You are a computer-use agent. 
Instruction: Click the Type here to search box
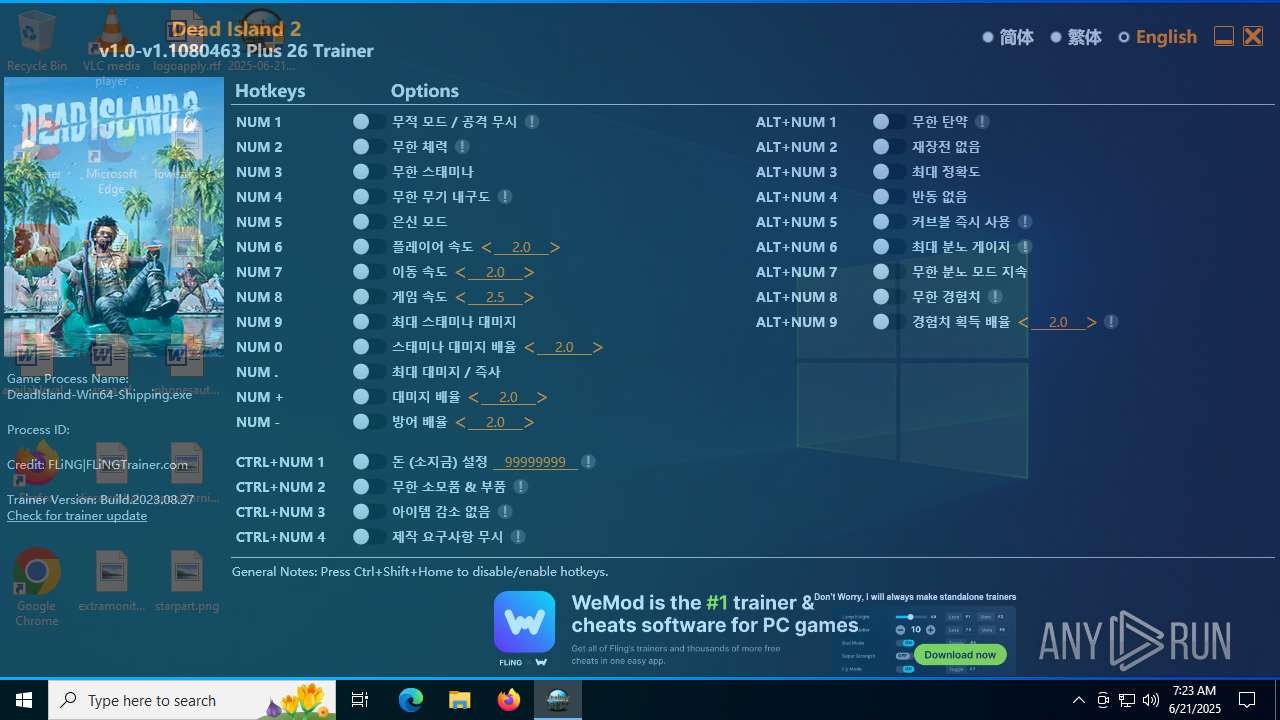tap(192, 700)
